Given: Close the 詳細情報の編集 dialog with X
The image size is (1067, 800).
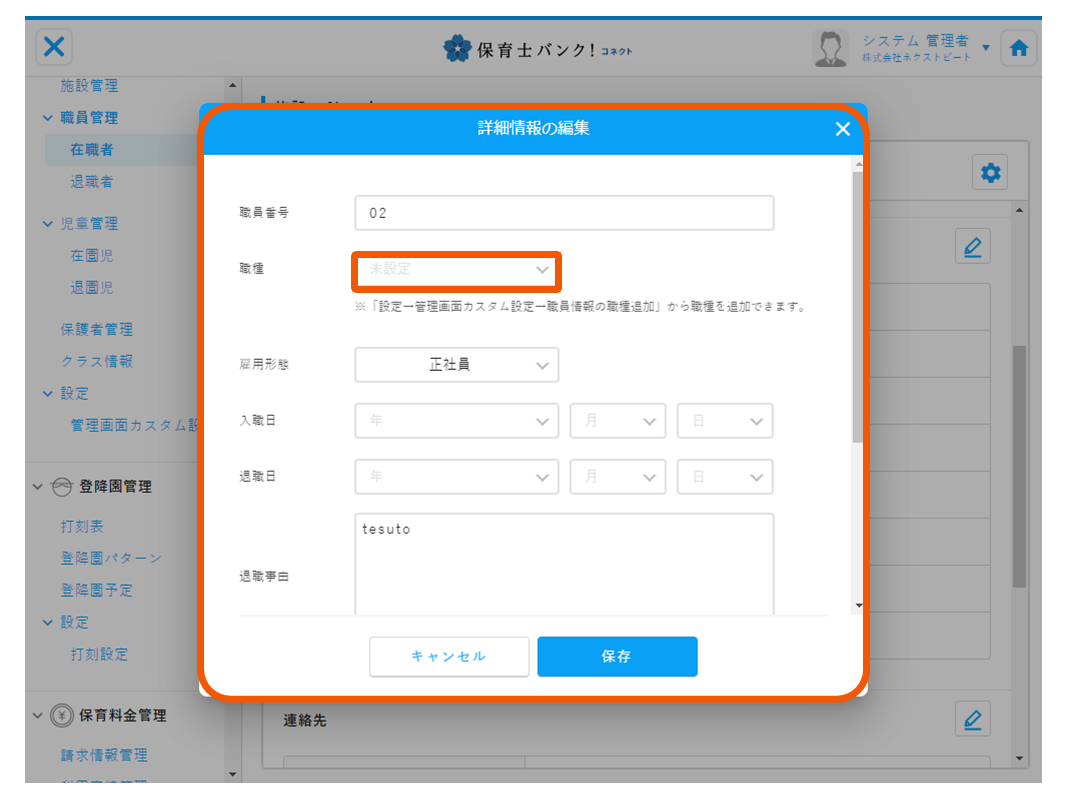Looking at the screenshot, I should (842, 129).
